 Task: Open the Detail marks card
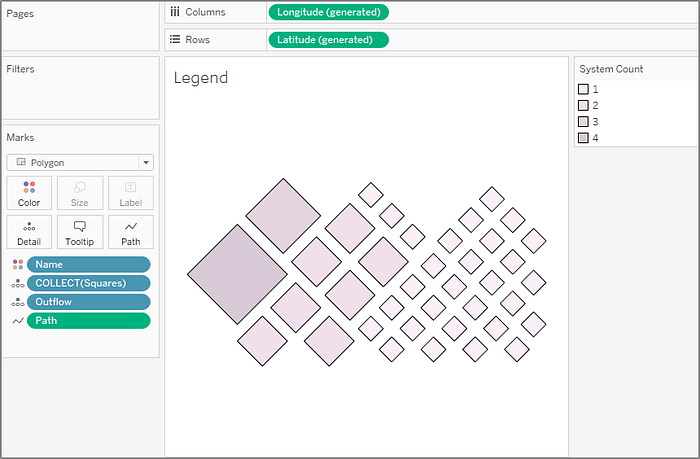(29, 232)
